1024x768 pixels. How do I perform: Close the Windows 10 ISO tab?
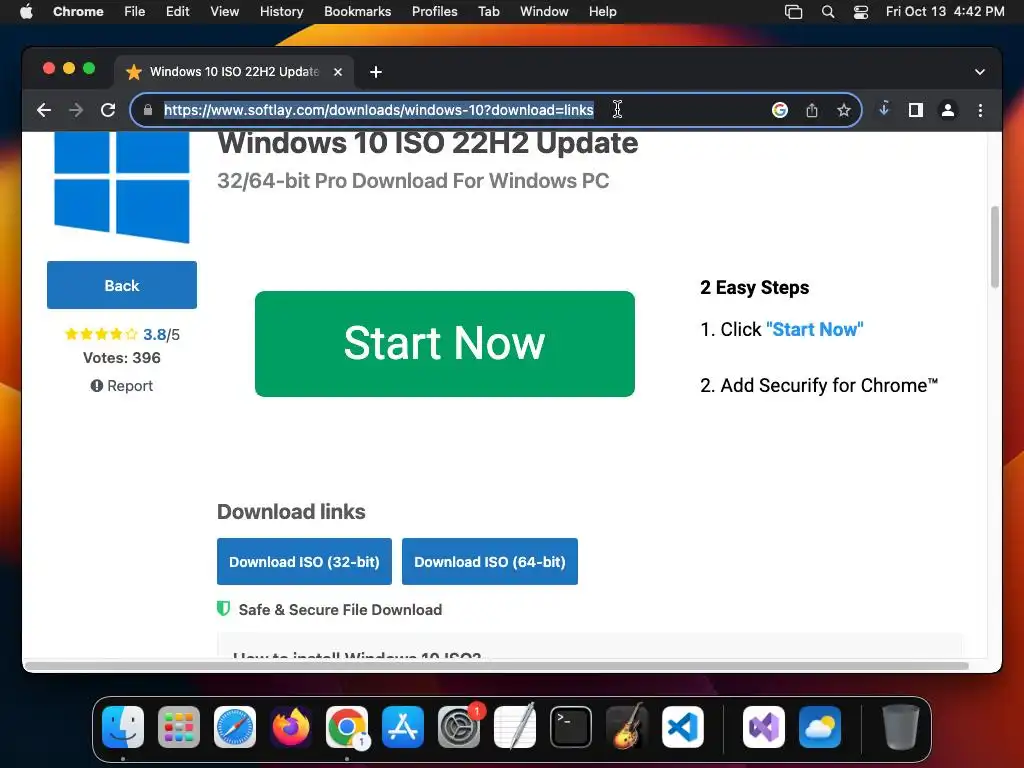tap(338, 72)
